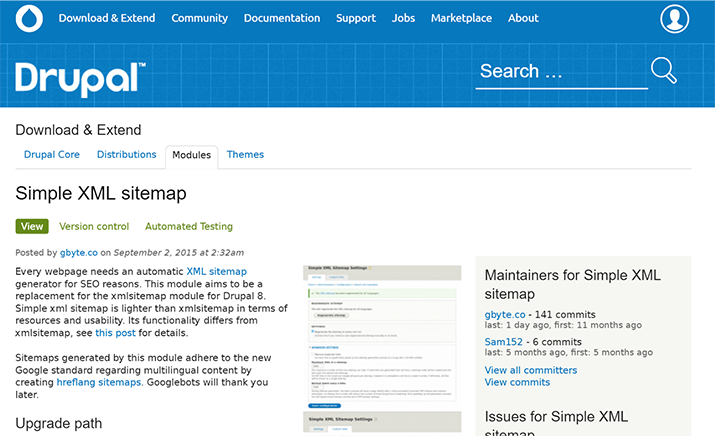Click the Upgrade path heading

click(59, 423)
